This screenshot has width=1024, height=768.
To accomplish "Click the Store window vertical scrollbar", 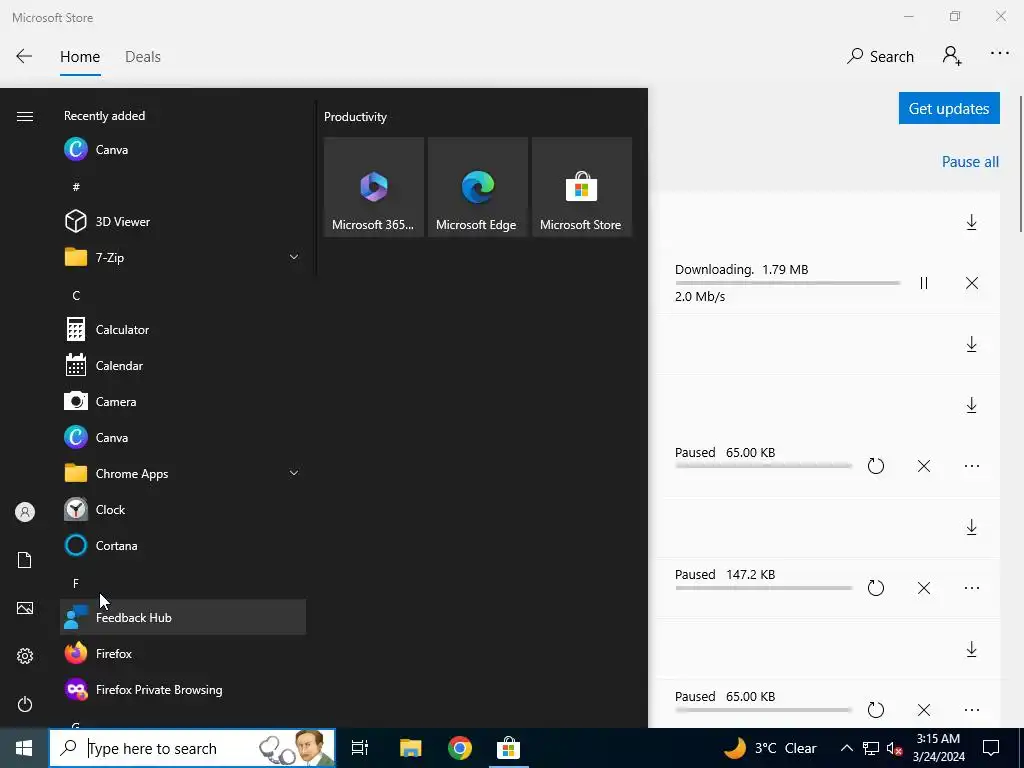I will tap(1021, 163).
